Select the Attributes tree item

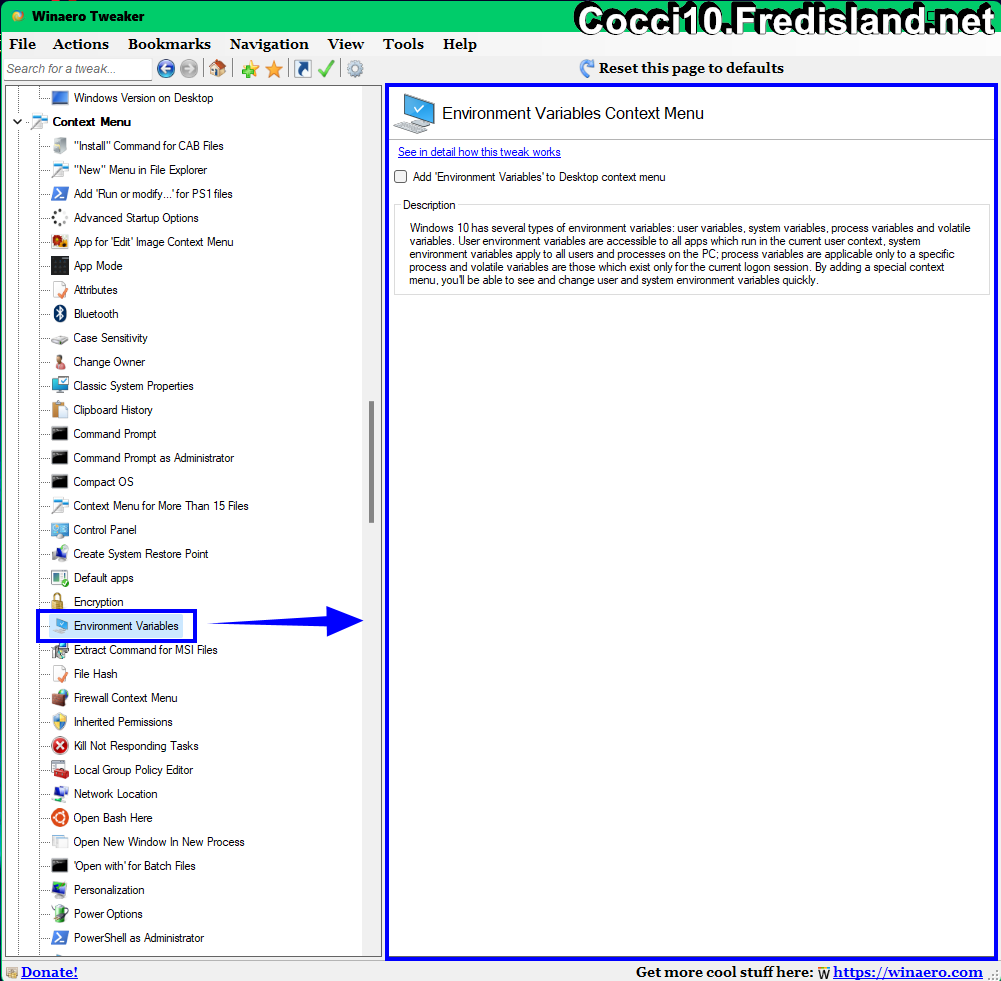[96, 290]
